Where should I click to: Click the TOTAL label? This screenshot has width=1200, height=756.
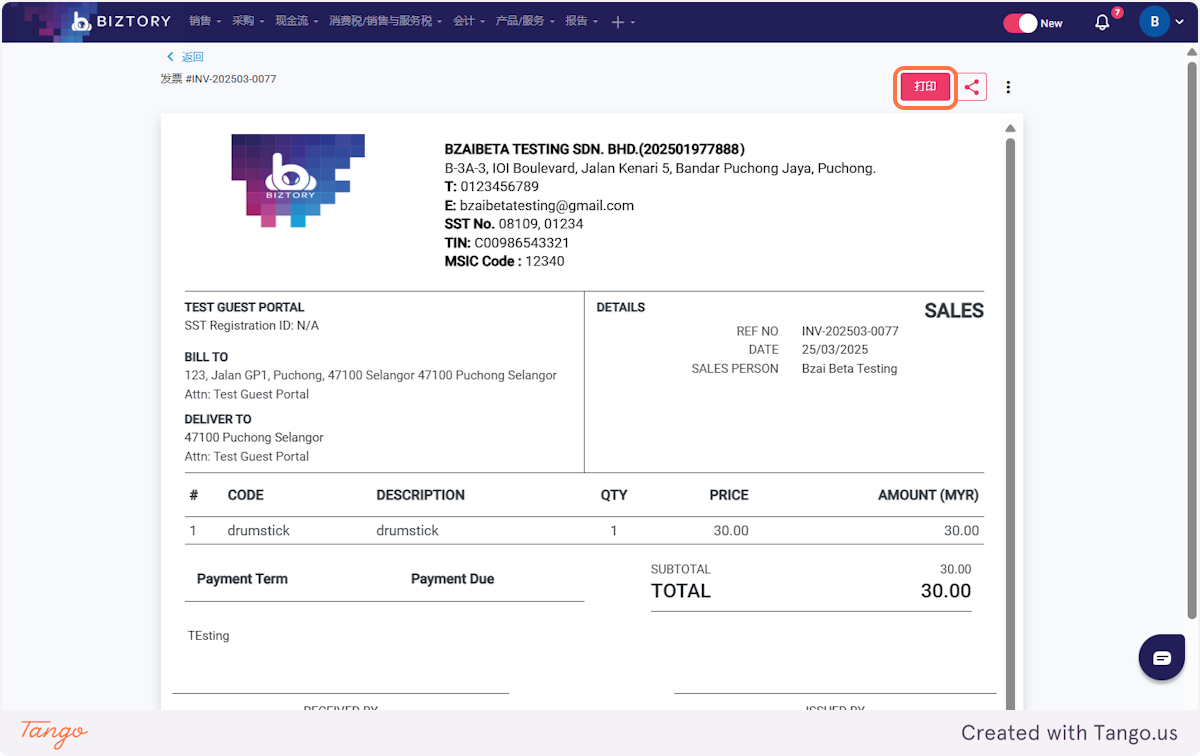click(681, 591)
